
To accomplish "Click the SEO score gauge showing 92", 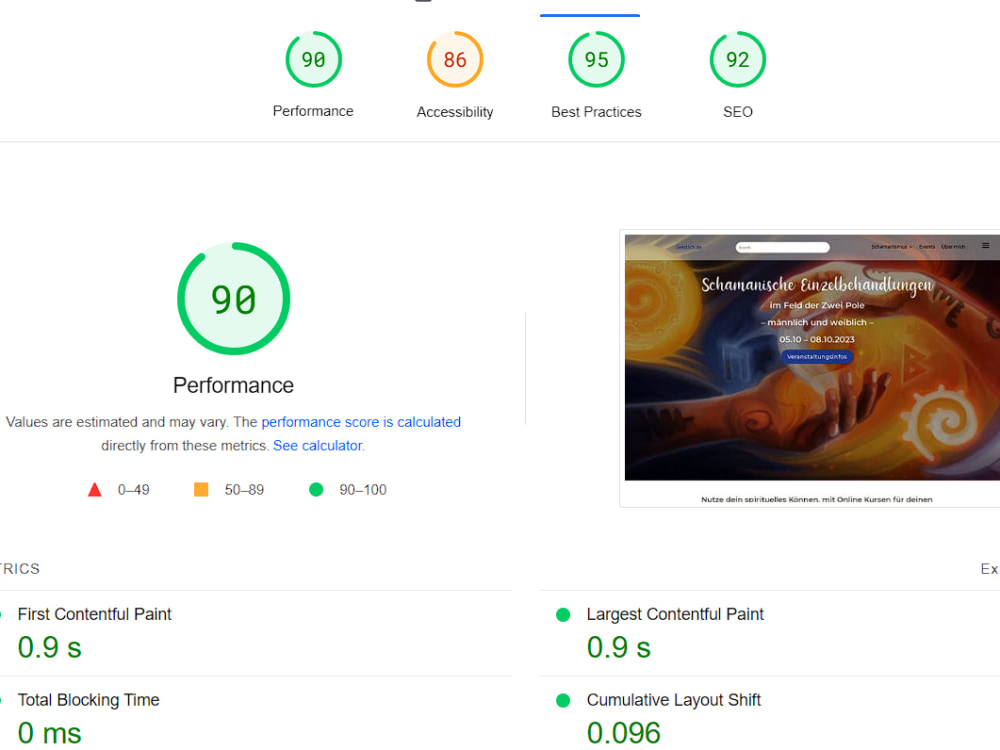I will coord(738,59).
